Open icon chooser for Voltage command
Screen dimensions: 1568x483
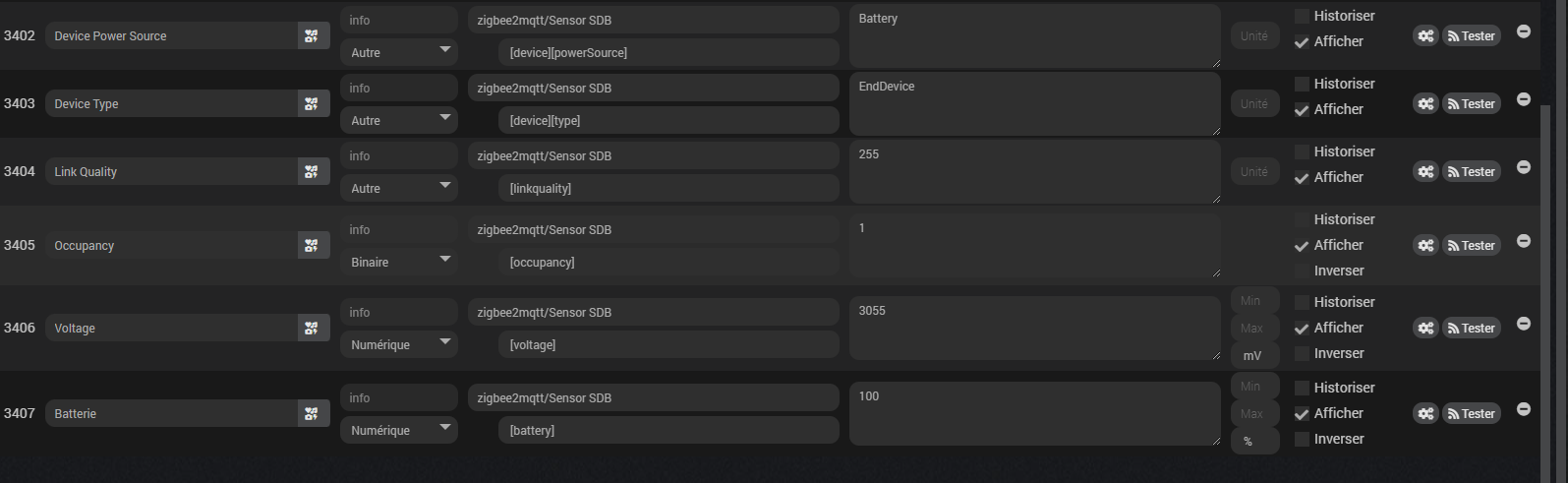312,329
